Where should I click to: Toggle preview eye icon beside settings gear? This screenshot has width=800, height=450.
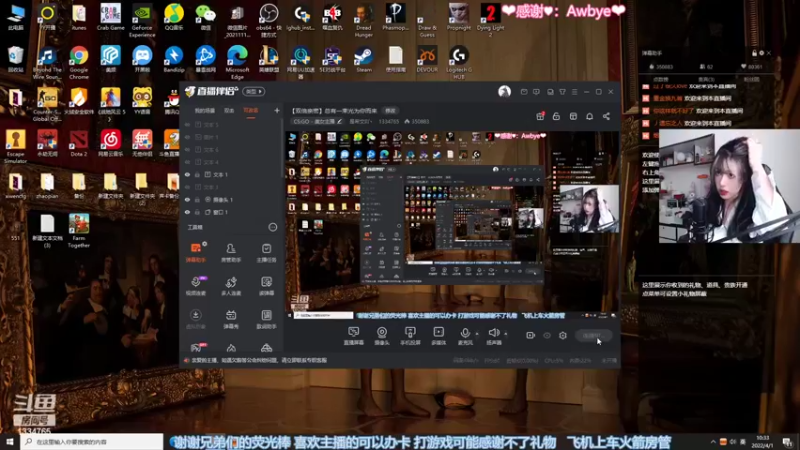pyautogui.click(x=547, y=335)
